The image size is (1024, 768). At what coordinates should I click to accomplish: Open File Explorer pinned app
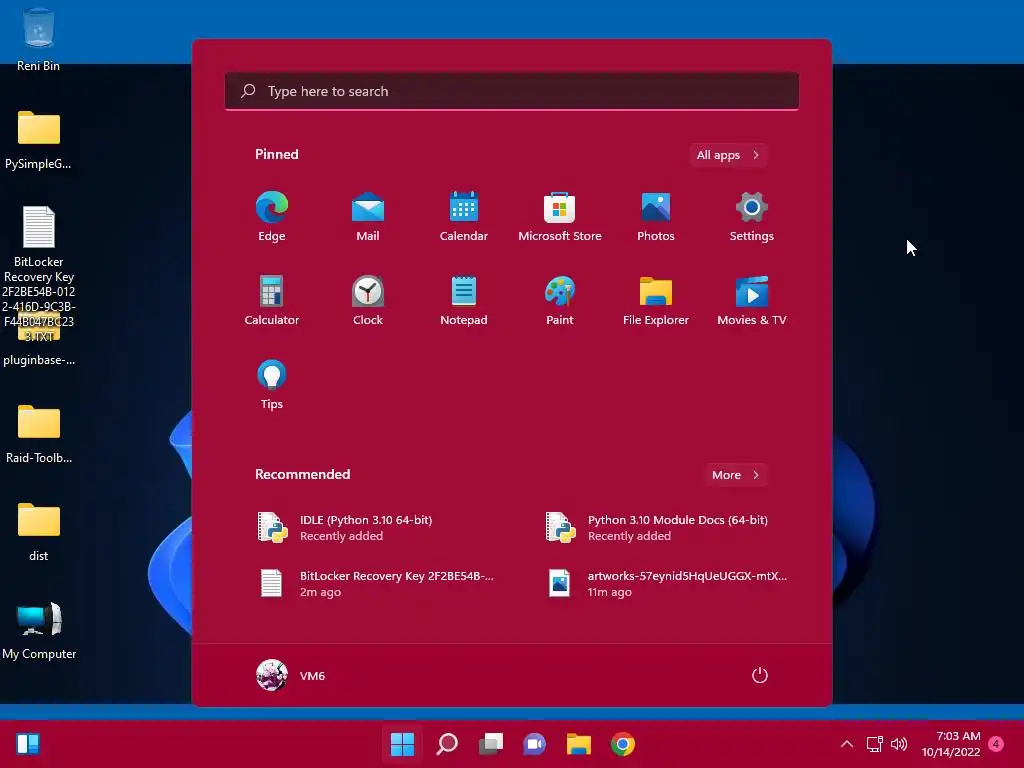click(x=656, y=300)
